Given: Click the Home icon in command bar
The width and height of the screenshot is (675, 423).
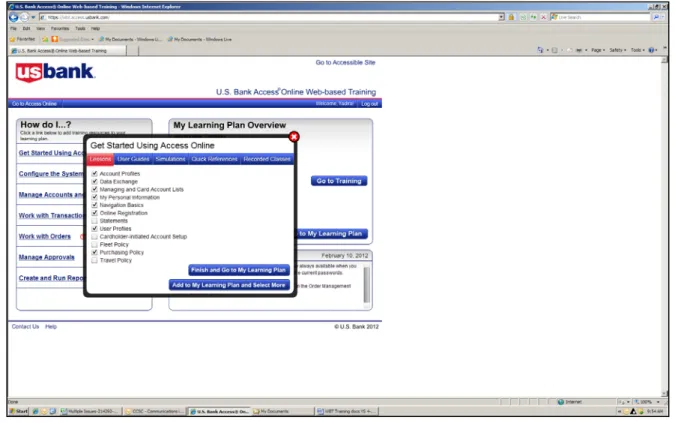Looking at the screenshot, I should [540, 50].
